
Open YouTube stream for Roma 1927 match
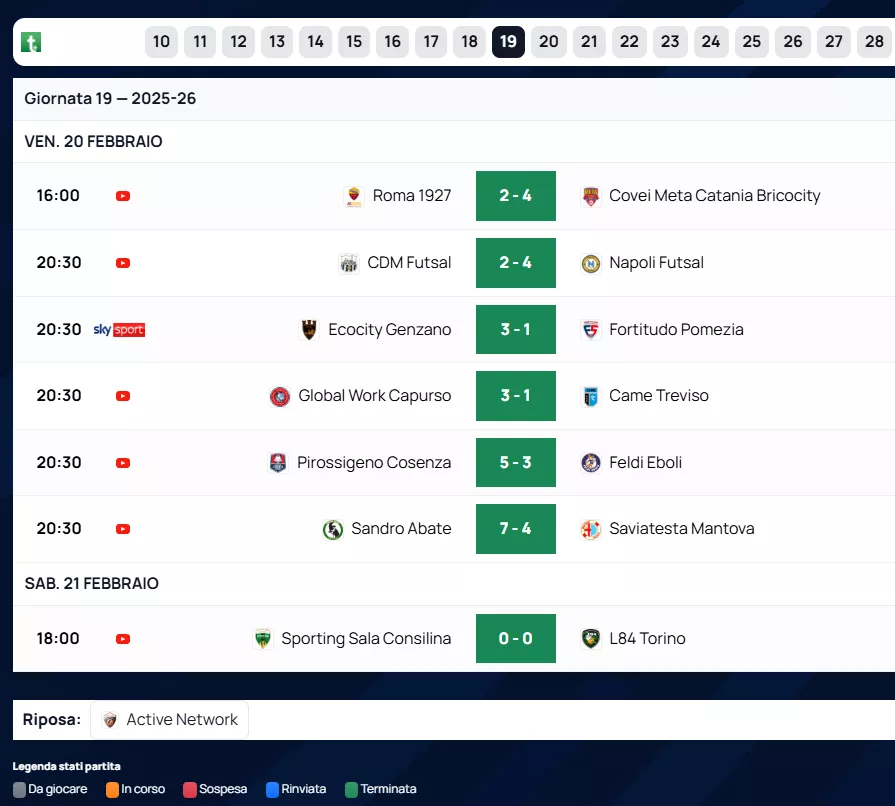point(123,196)
